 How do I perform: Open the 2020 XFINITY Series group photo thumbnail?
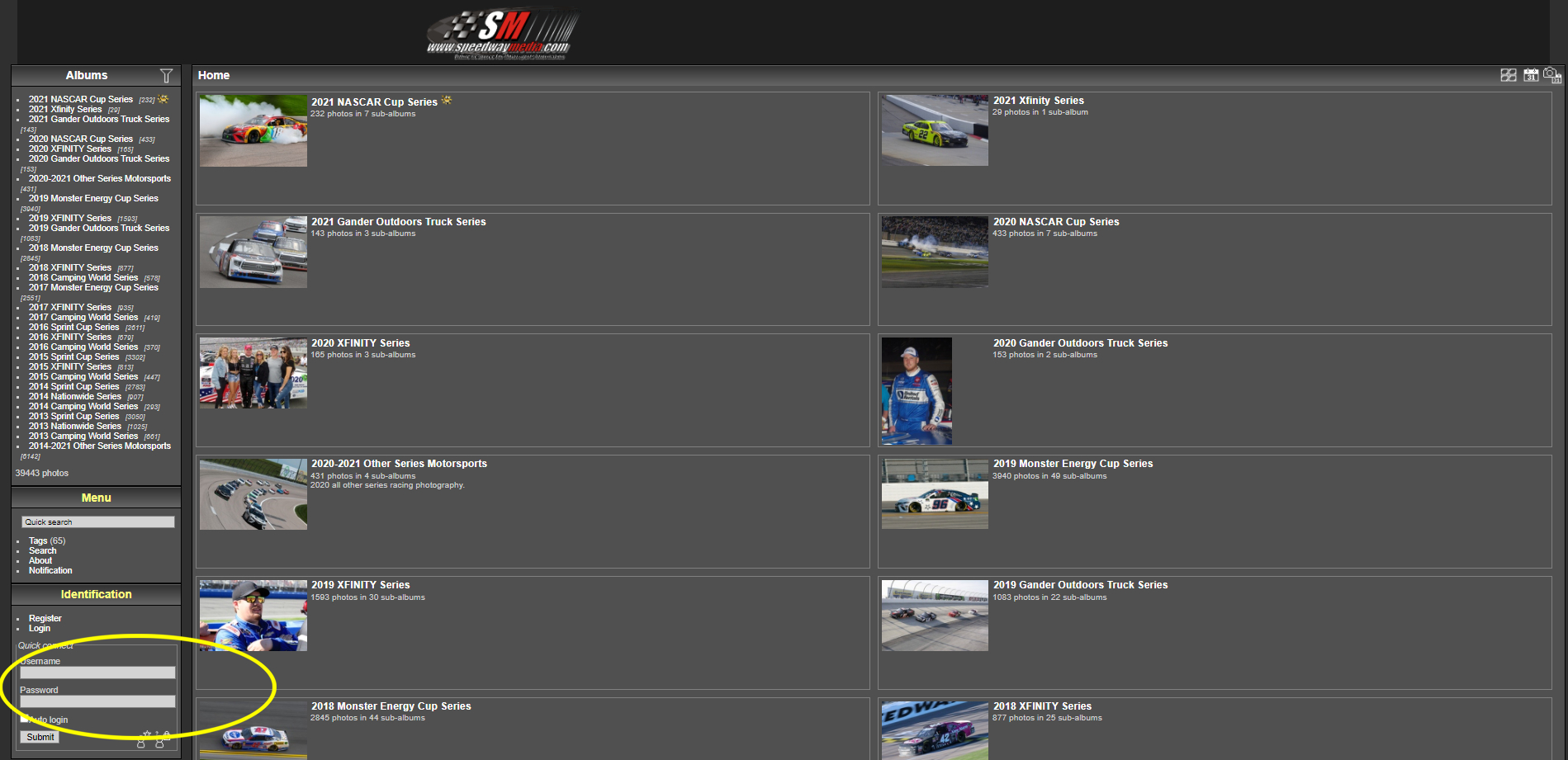253,373
